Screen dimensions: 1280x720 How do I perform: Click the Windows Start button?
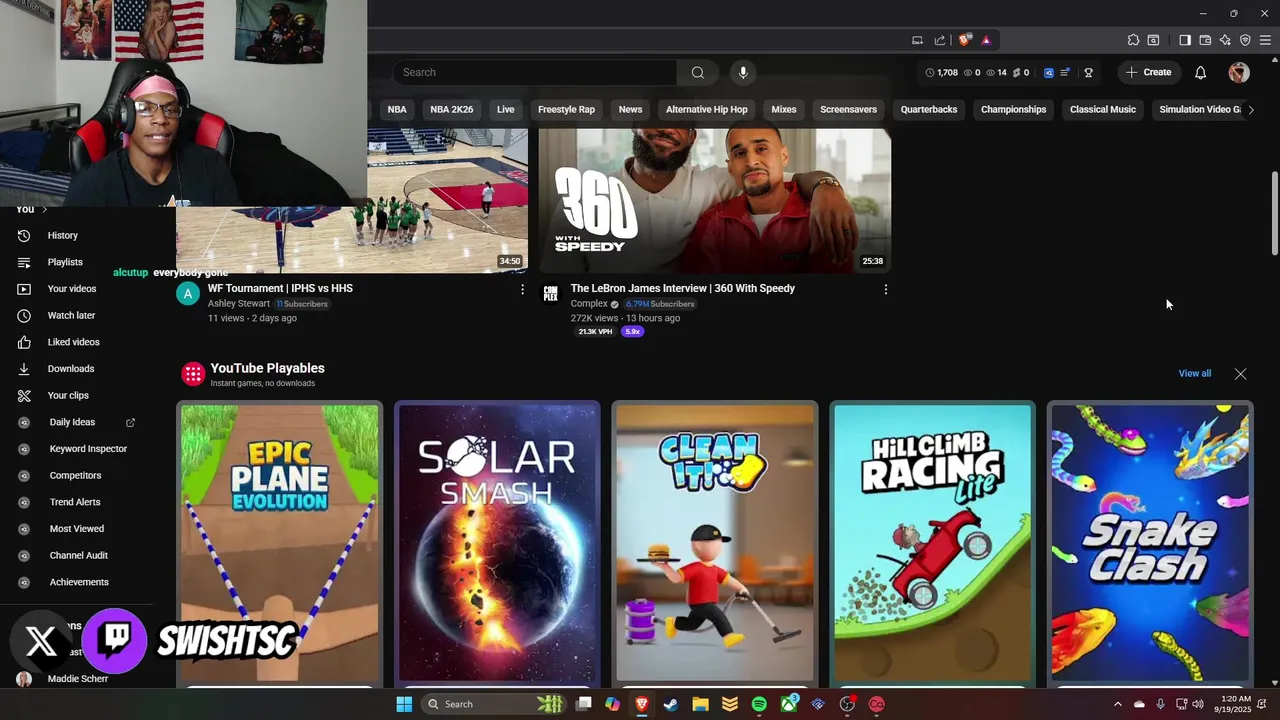[x=404, y=704]
